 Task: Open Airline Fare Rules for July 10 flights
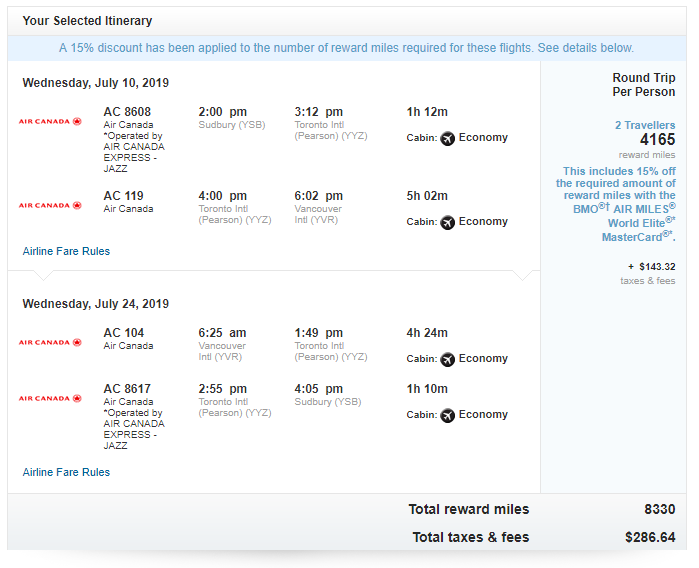(x=66, y=251)
